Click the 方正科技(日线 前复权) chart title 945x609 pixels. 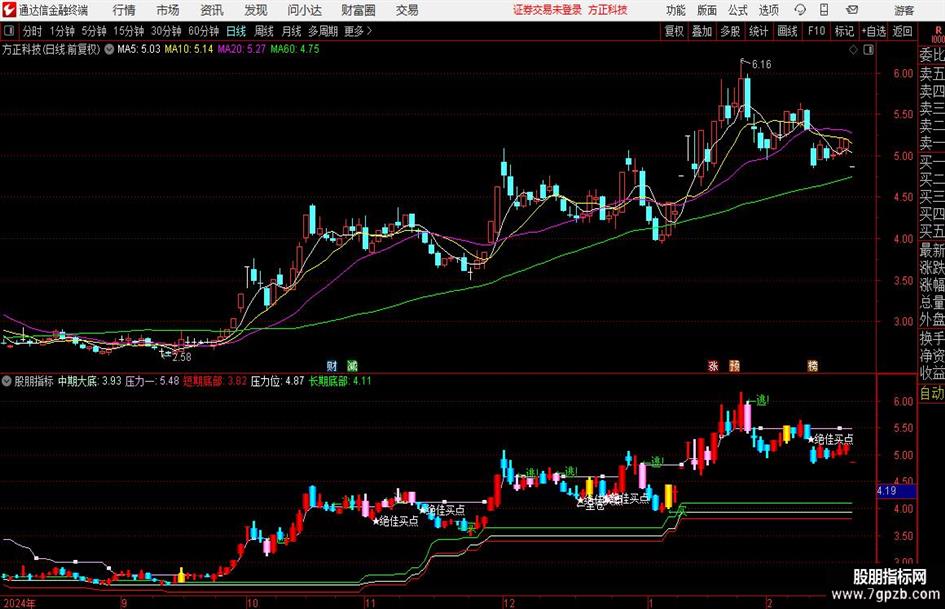51,49
